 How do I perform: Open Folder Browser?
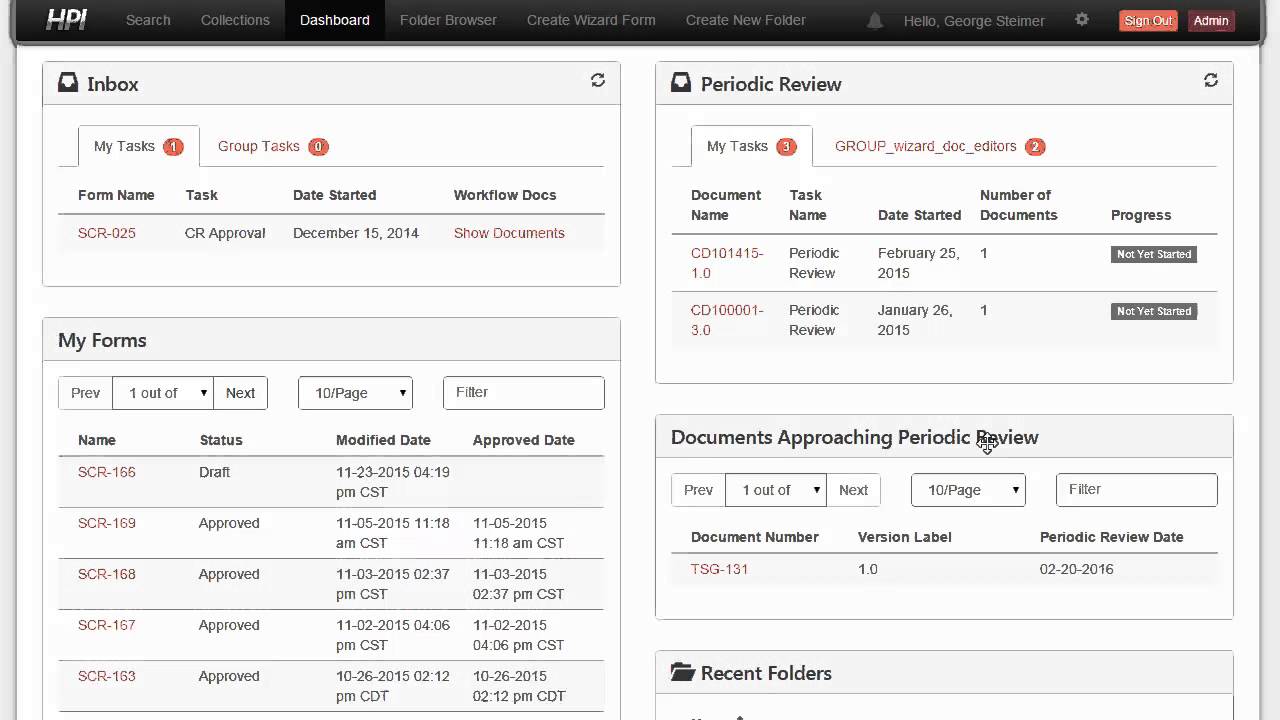coord(448,20)
